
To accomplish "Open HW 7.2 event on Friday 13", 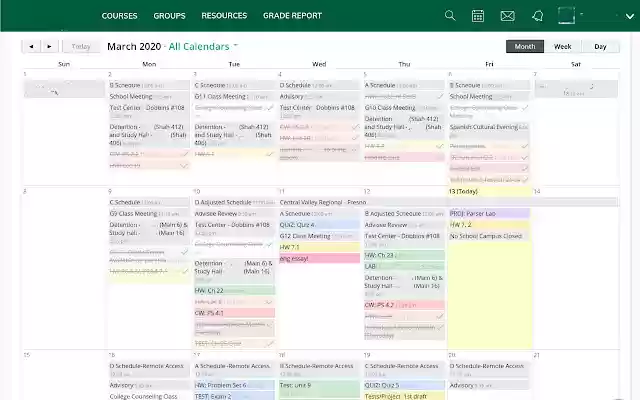I will [489, 224].
